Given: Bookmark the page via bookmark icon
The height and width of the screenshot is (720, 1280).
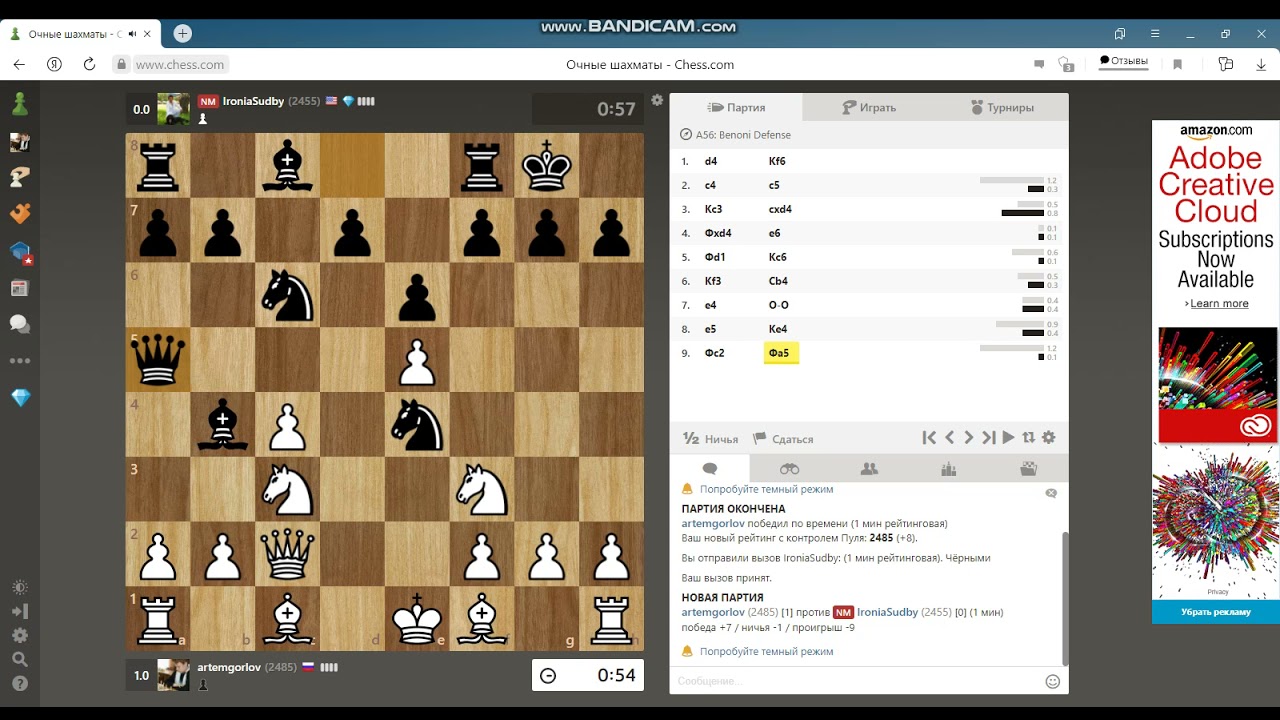Looking at the screenshot, I should (x=1178, y=64).
